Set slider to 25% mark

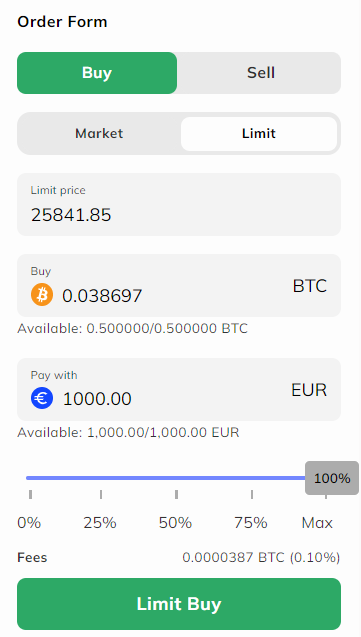[x=100, y=522]
